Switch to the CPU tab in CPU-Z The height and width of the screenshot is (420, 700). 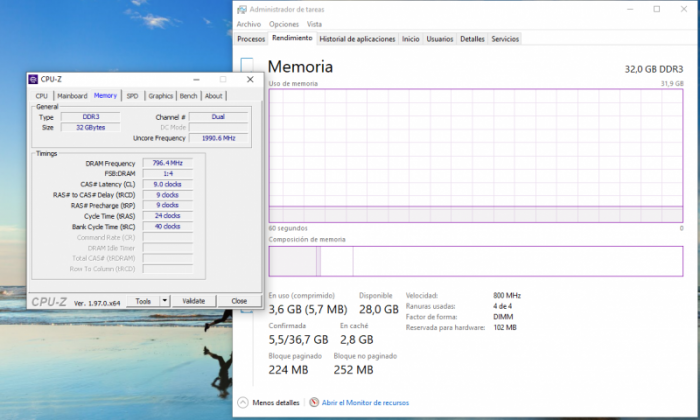pos(42,96)
